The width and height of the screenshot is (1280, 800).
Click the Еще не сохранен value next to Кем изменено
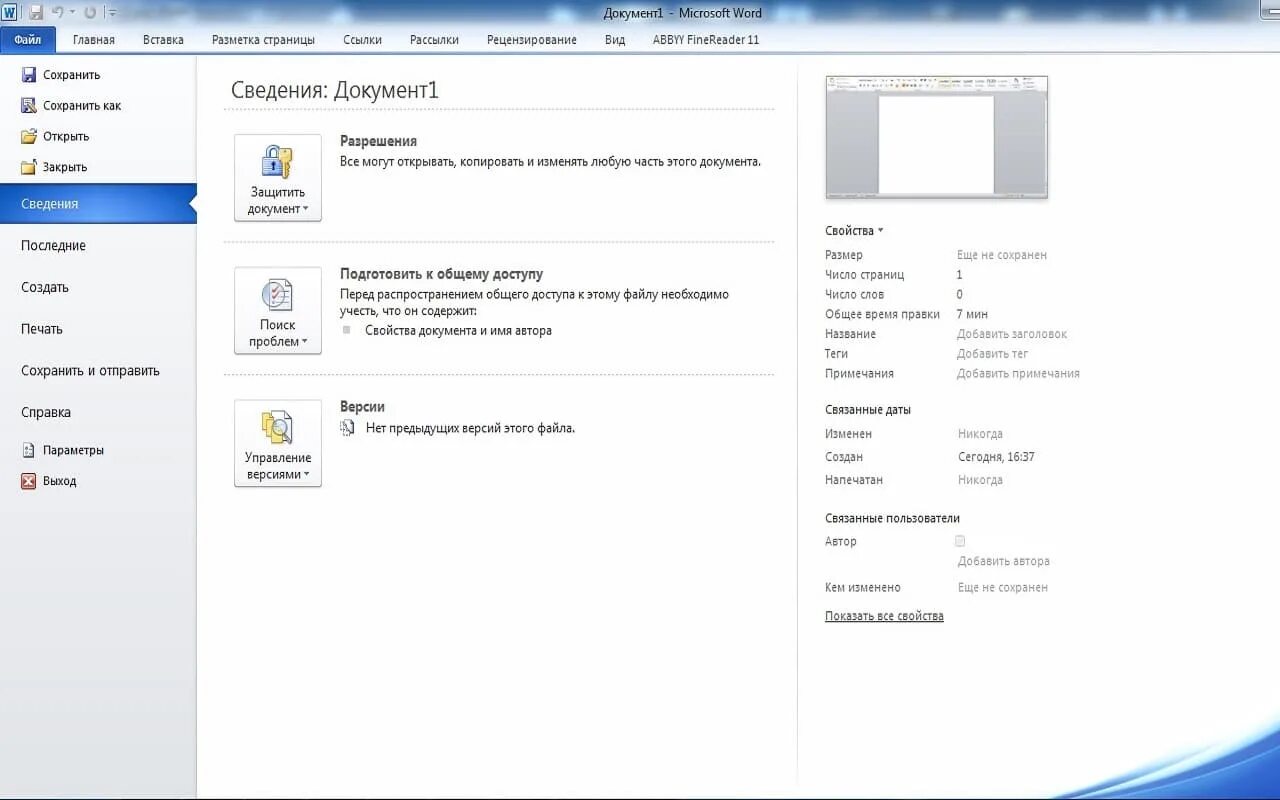[x=1003, y=588]
